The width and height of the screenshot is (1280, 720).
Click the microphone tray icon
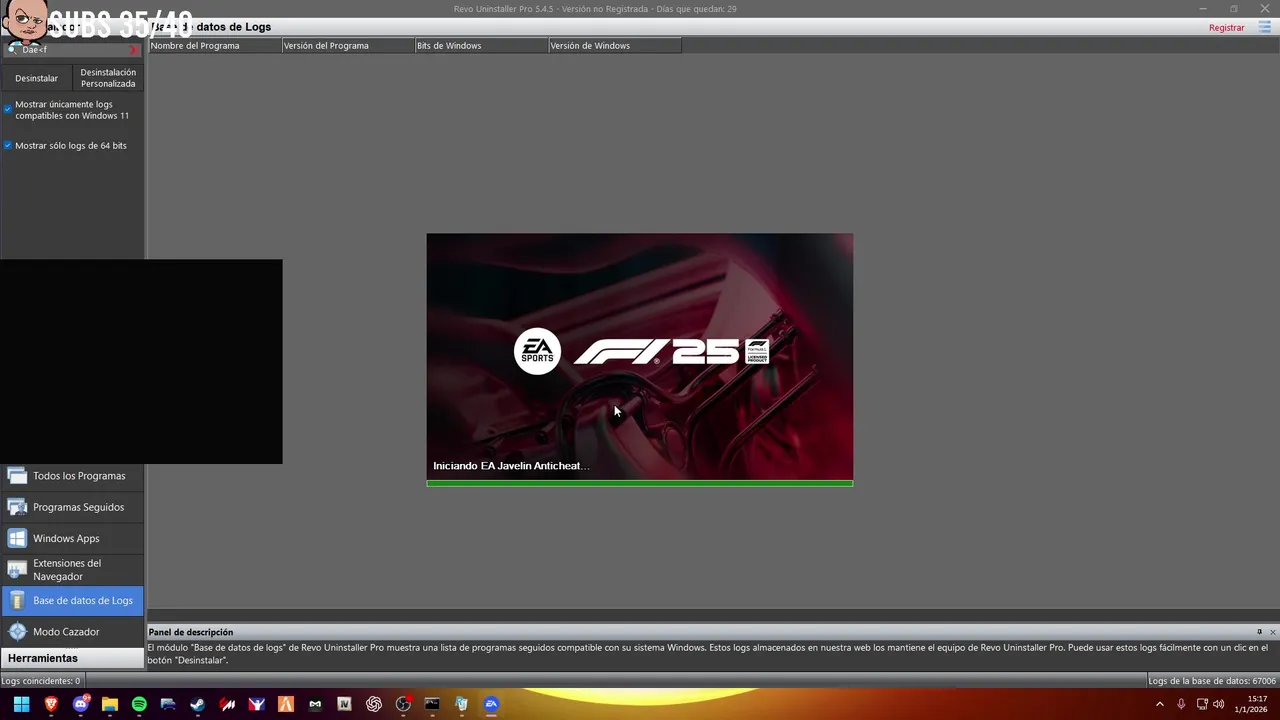coord(1181,704)
